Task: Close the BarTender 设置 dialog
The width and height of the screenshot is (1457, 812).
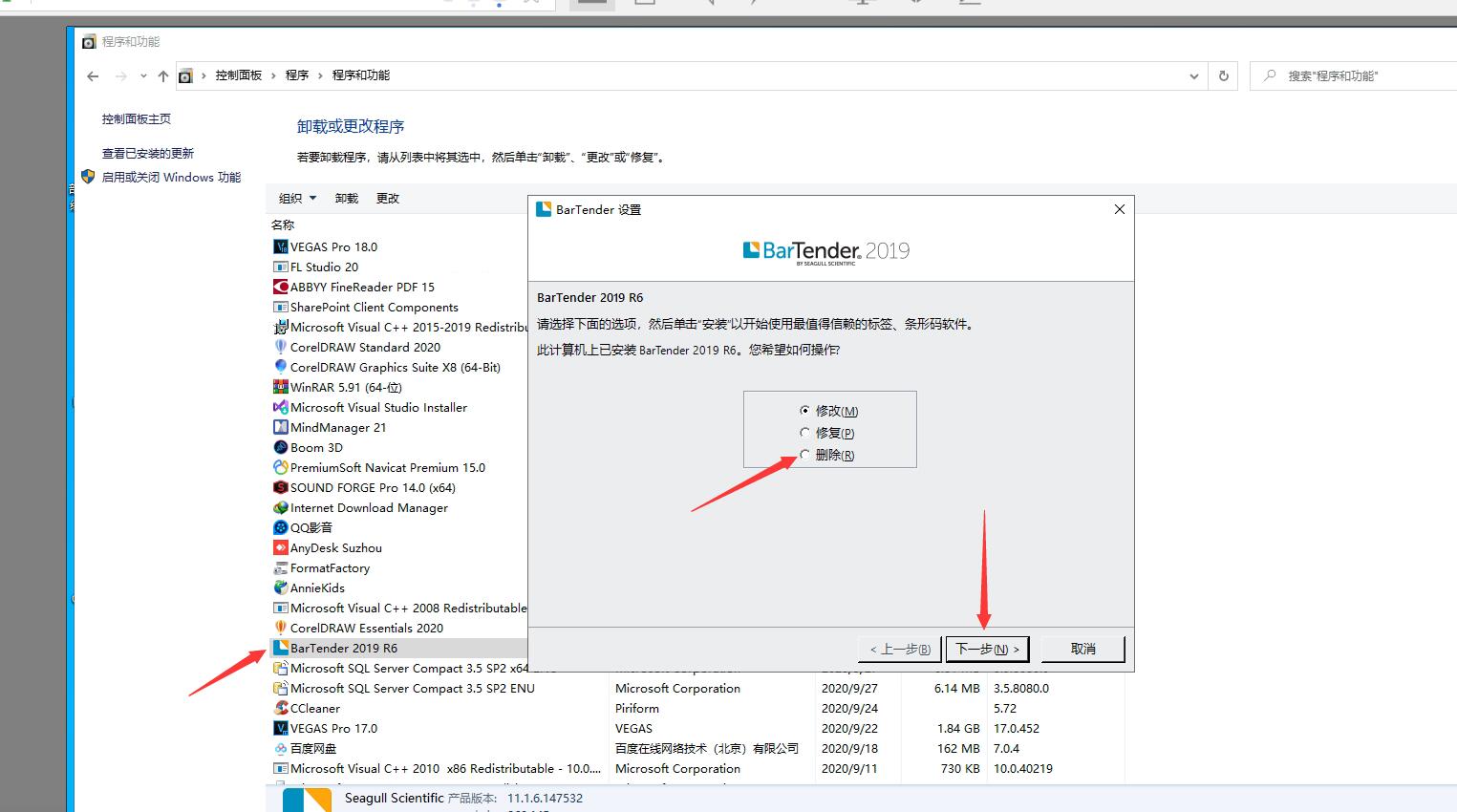Action: (x=1120, y=209)
